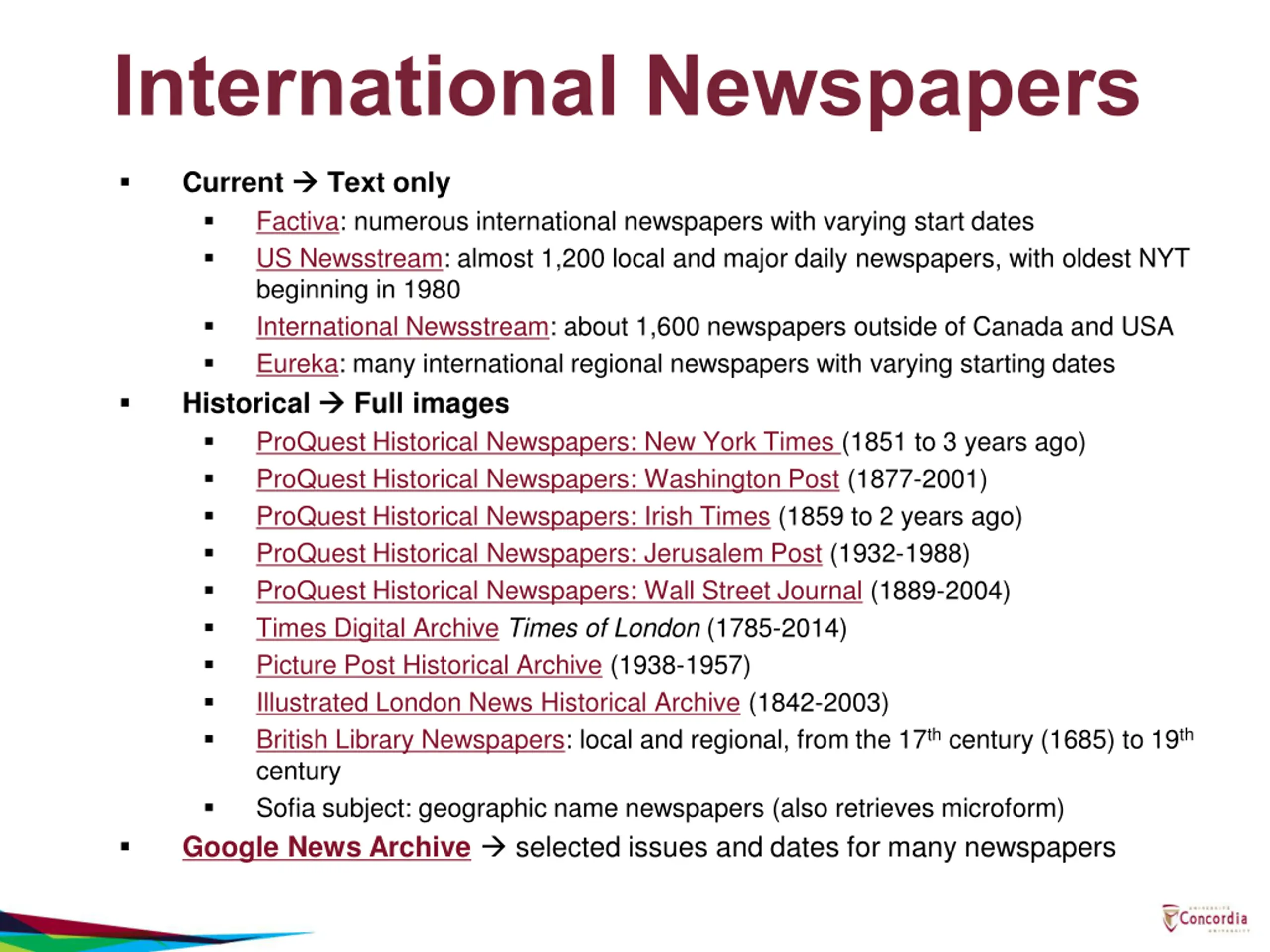Screen dimensions: 1270x952
Task: Open the Eureka database link
Action: tap(297, 364)
